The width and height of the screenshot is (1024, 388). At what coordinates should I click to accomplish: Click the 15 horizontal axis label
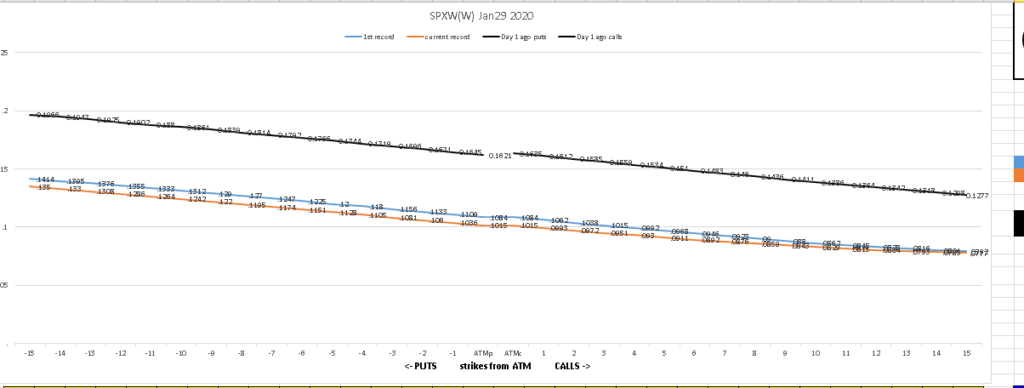coord(967,353)
